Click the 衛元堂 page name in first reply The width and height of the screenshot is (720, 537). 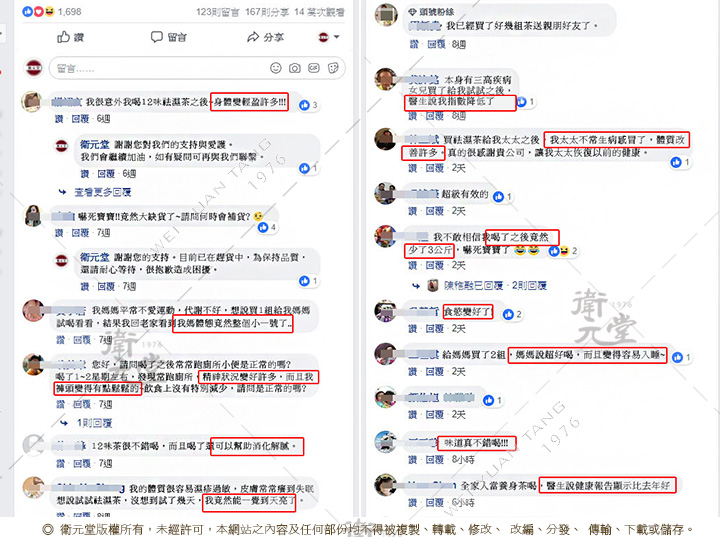pos(95,144)
